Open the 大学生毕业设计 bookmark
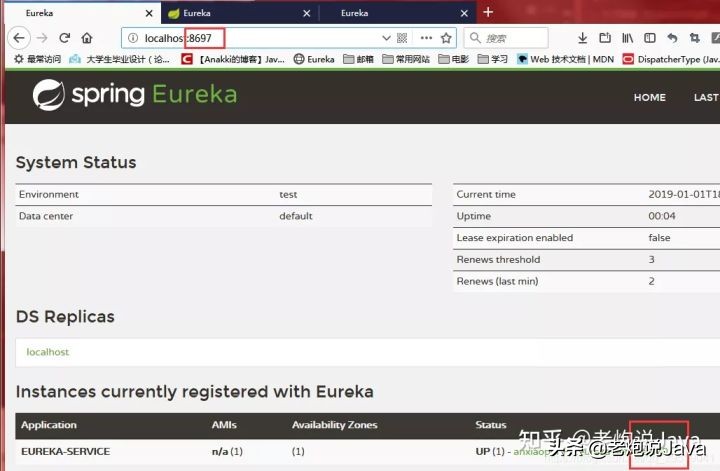The image size is (720, 471). point(119,59)
